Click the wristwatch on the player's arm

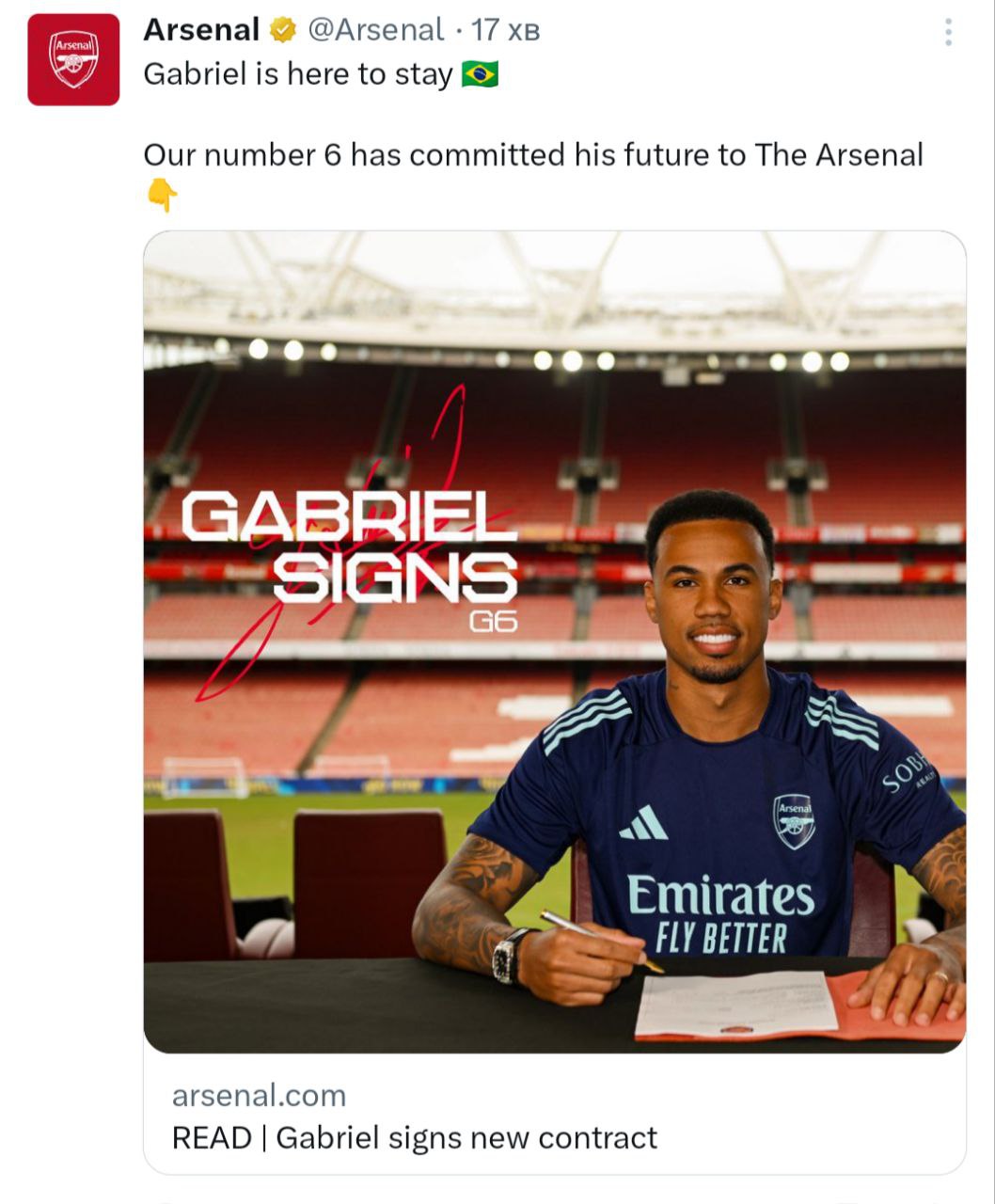click(x=508, y=956)
